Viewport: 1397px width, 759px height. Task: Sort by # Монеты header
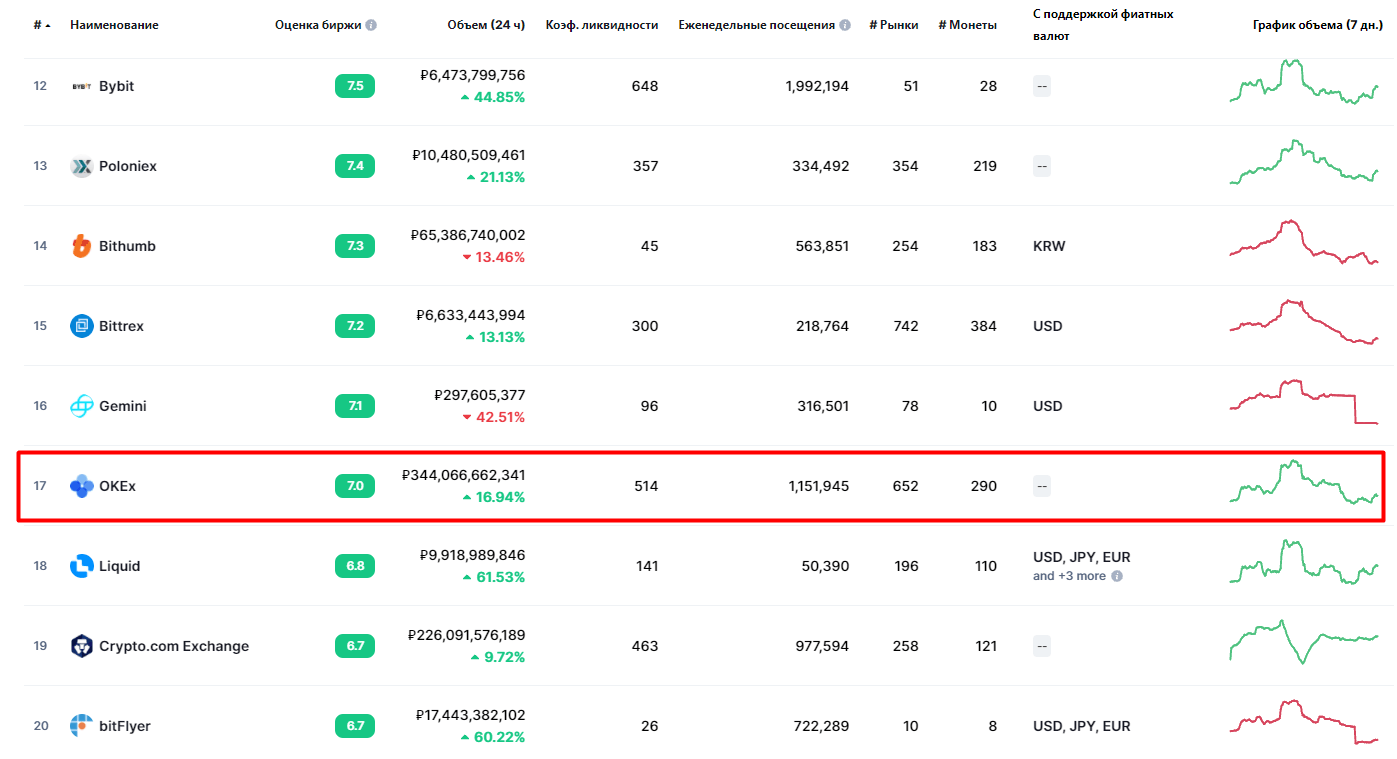(x=967, y=25)
